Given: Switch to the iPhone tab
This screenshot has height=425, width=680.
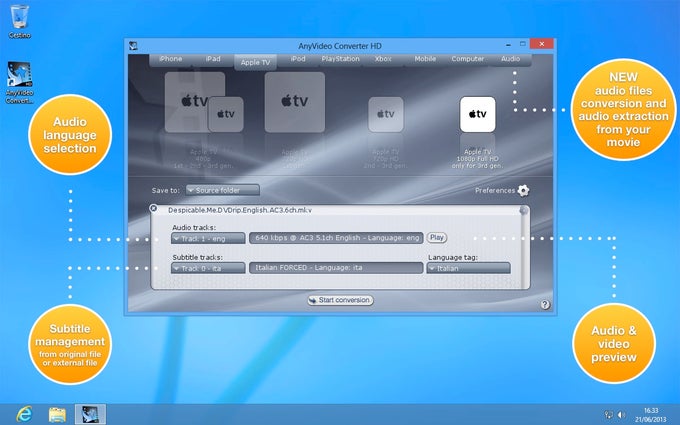Looking at the screenshot, I should 170,59.
